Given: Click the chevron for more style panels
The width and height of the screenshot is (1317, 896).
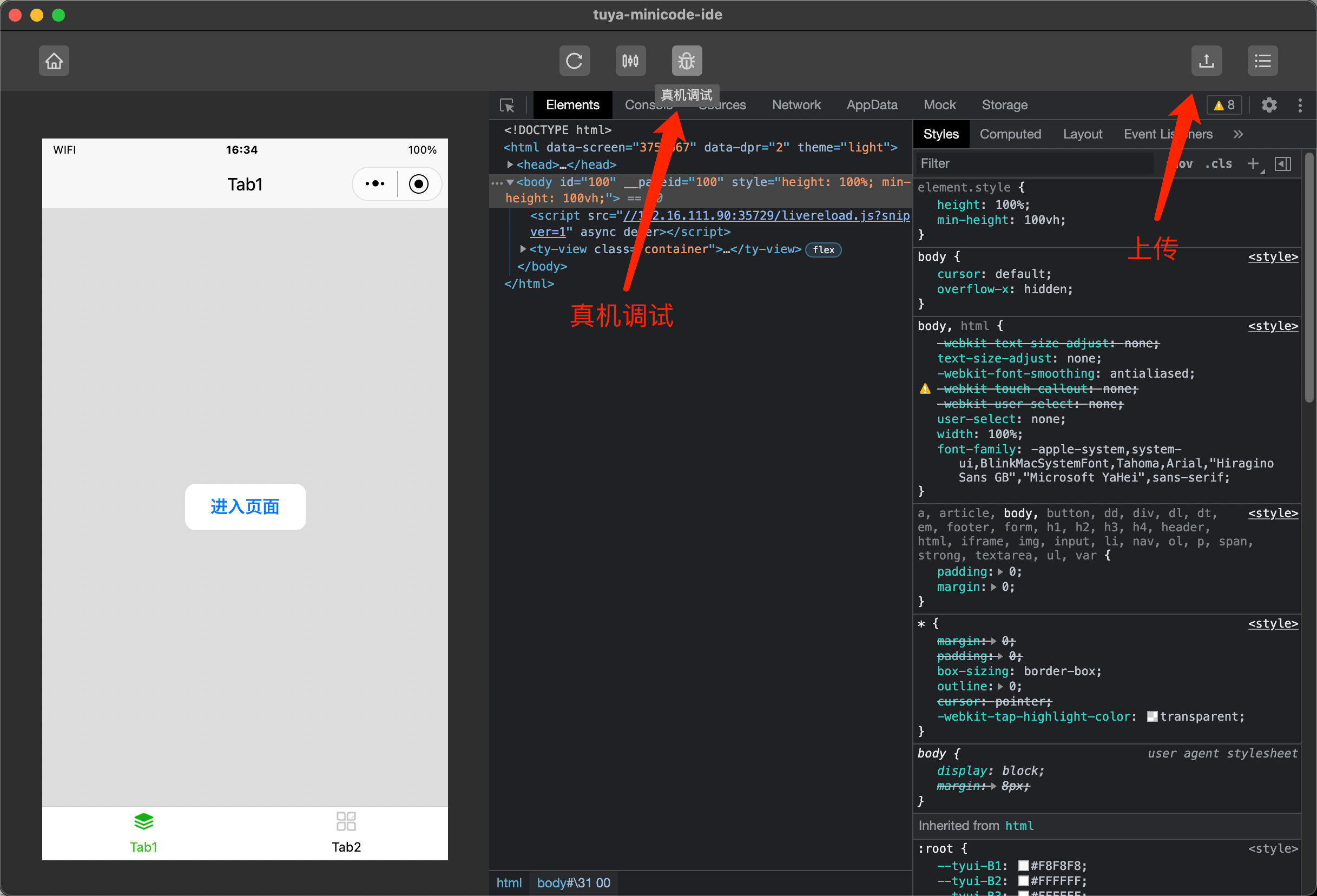Looking at the screenshot, I should click(1239, 134).
